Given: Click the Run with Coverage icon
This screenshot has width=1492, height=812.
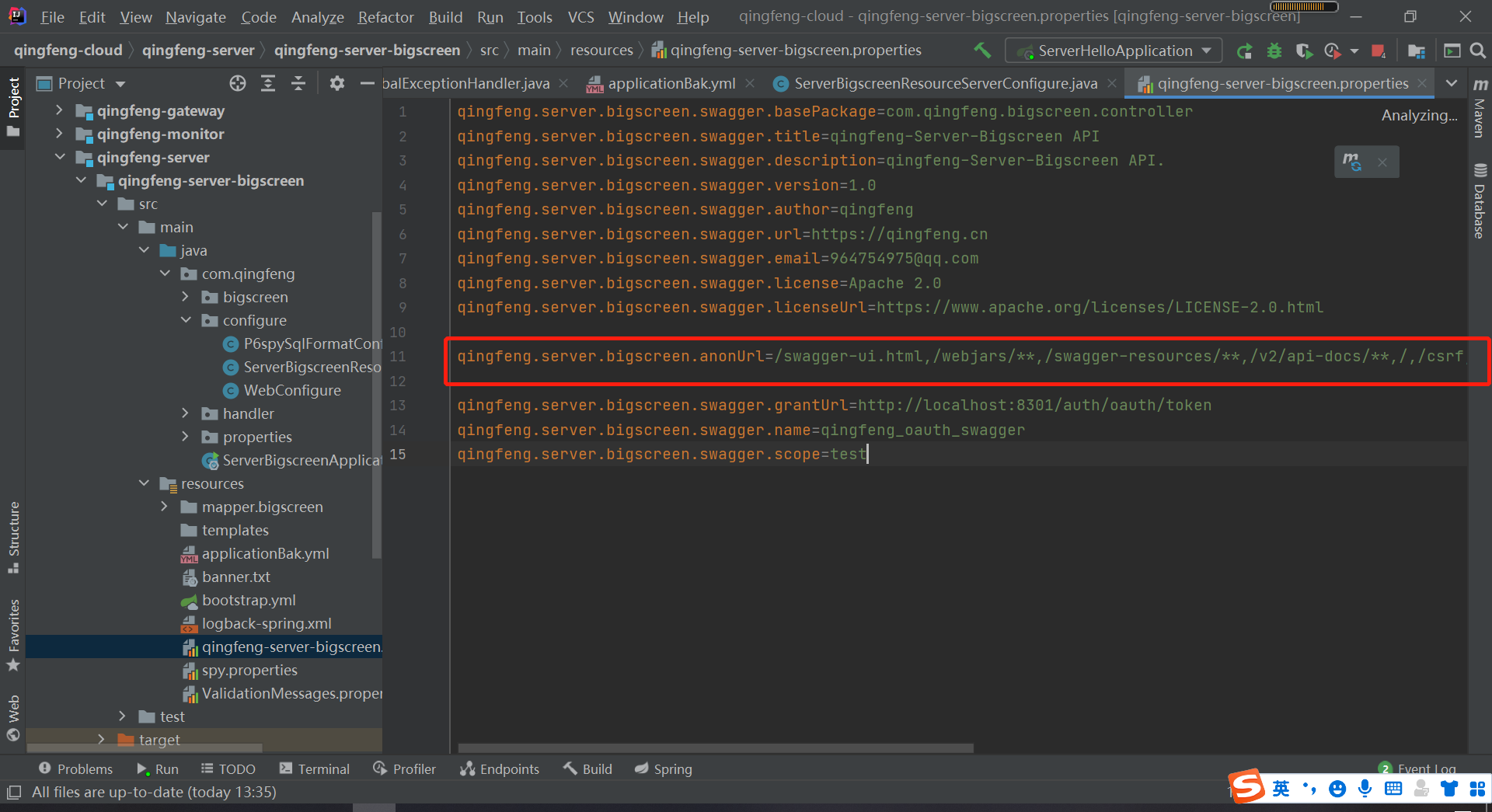Looking at the screenshot, I should click(1304, 51).
